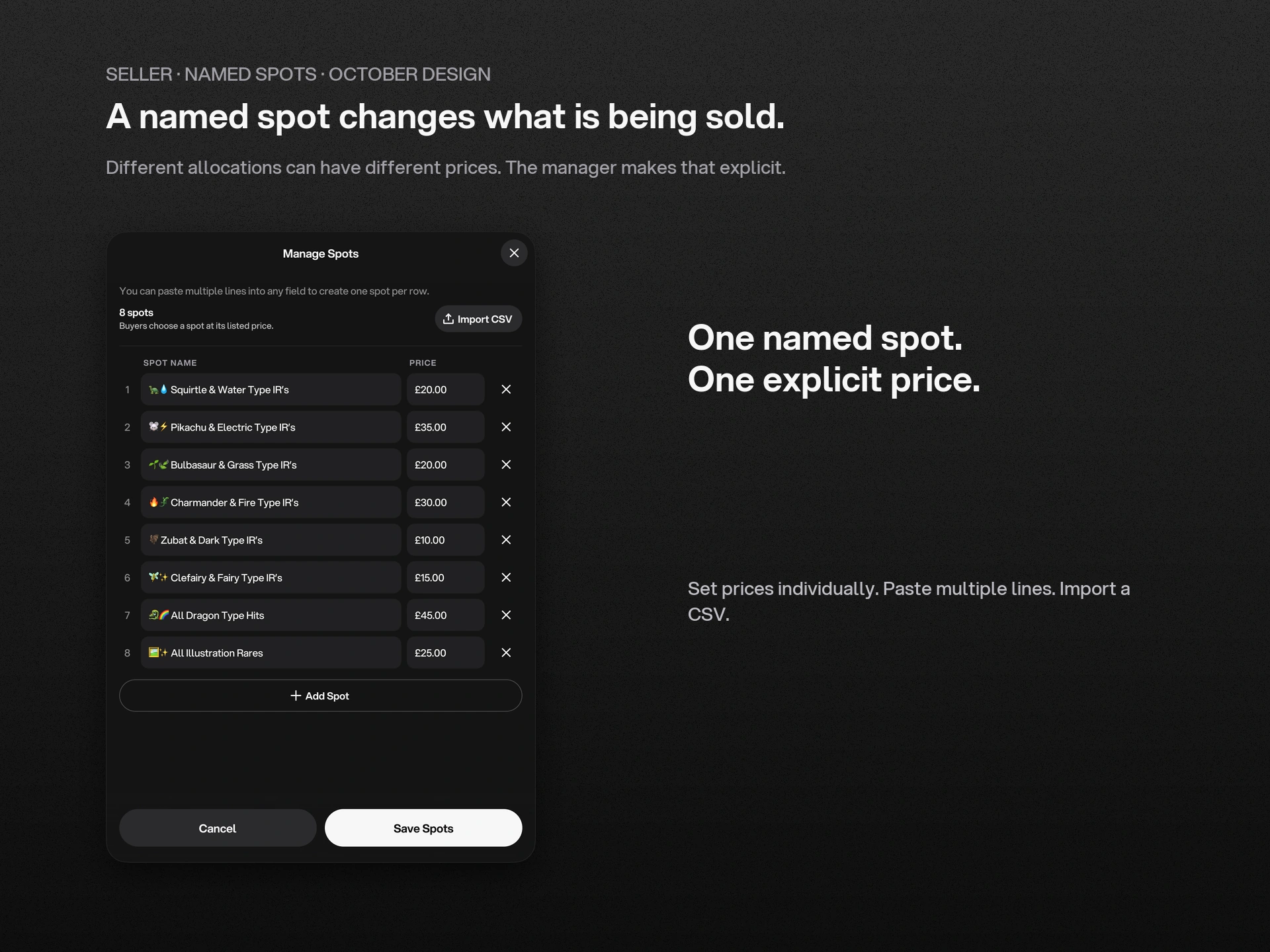Save the spots with Save Spots
The image size is (1270, 952).
click(x=423, y=828)
